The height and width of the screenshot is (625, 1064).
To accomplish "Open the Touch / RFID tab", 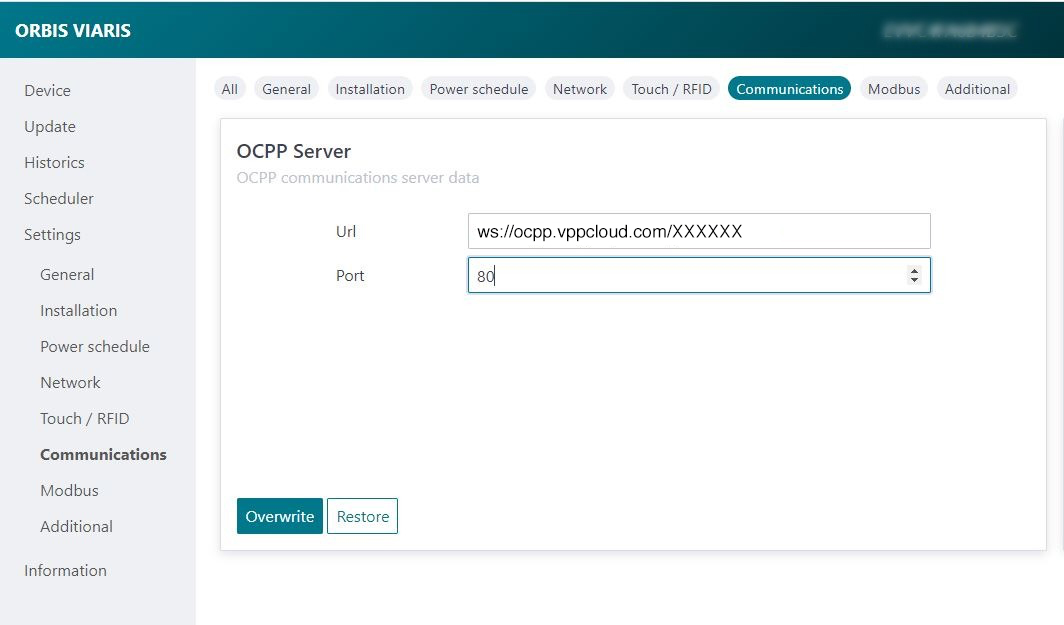I will point(671,89).
